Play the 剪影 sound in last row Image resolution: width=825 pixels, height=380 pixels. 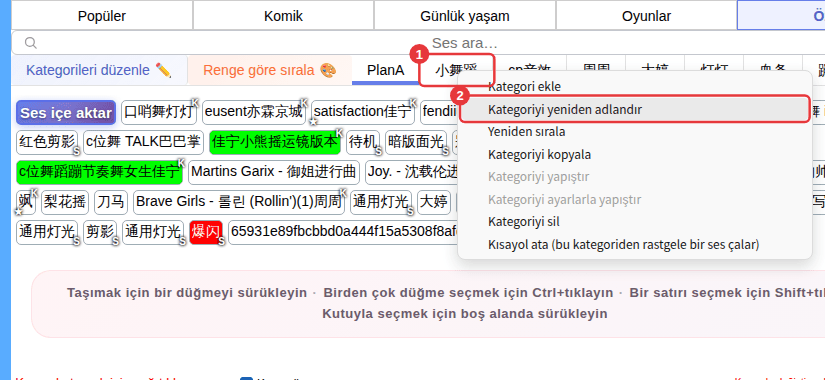(x=100, y=232)
